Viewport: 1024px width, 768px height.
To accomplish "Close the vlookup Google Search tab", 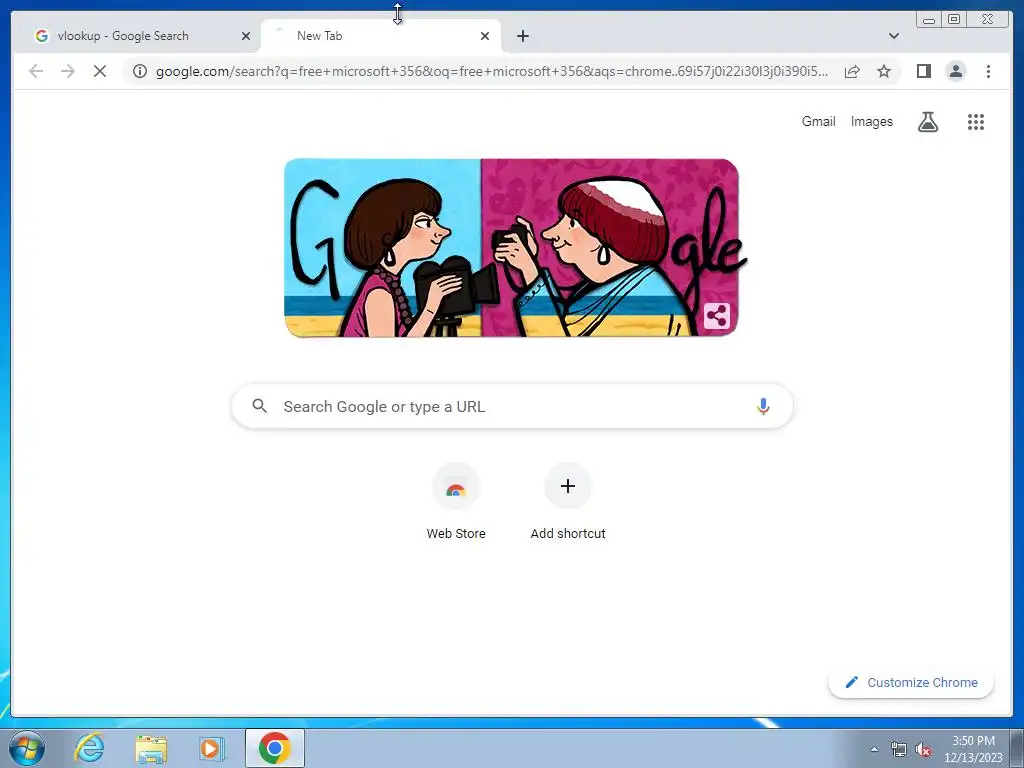I will (246, 36).
